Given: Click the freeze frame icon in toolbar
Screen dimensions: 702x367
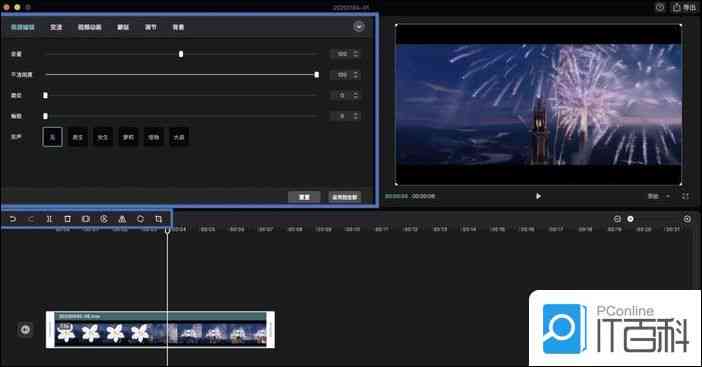Looking at the screenshot, I should point(86,219).
